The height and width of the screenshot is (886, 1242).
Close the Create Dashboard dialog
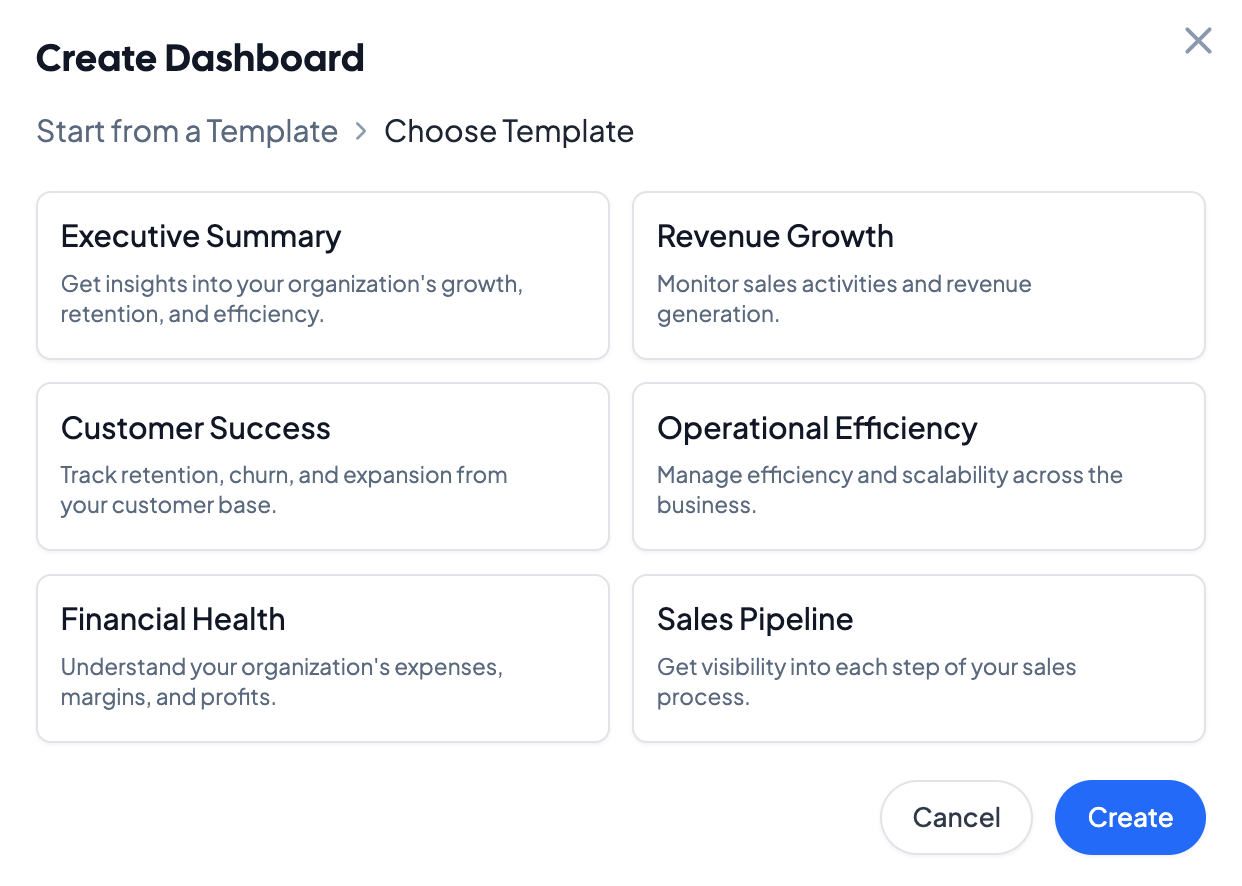pos(1198,41)
